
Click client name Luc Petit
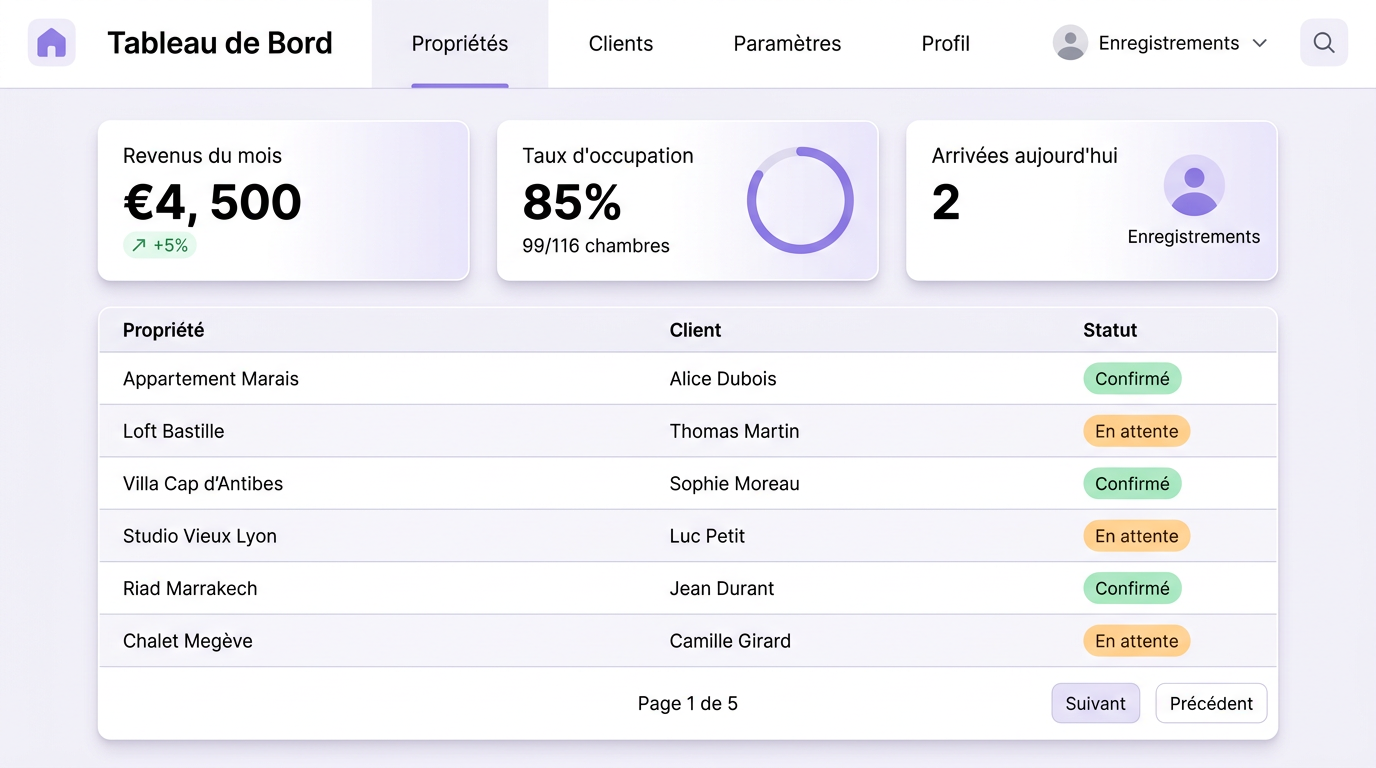click(x=708, y=536)
